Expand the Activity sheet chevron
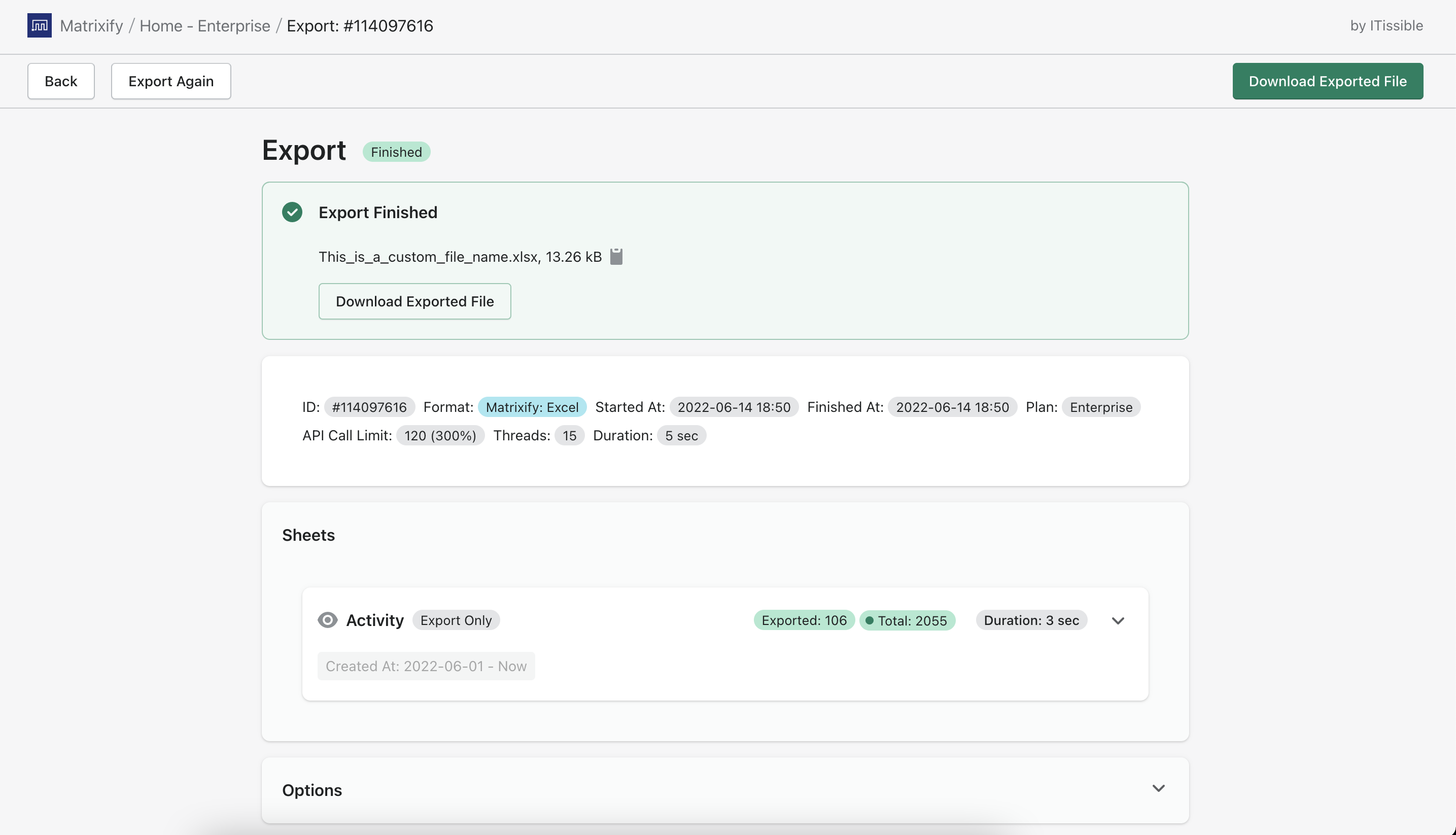Viewport: 1456px width, 835px height. [x=1118, y=620]
